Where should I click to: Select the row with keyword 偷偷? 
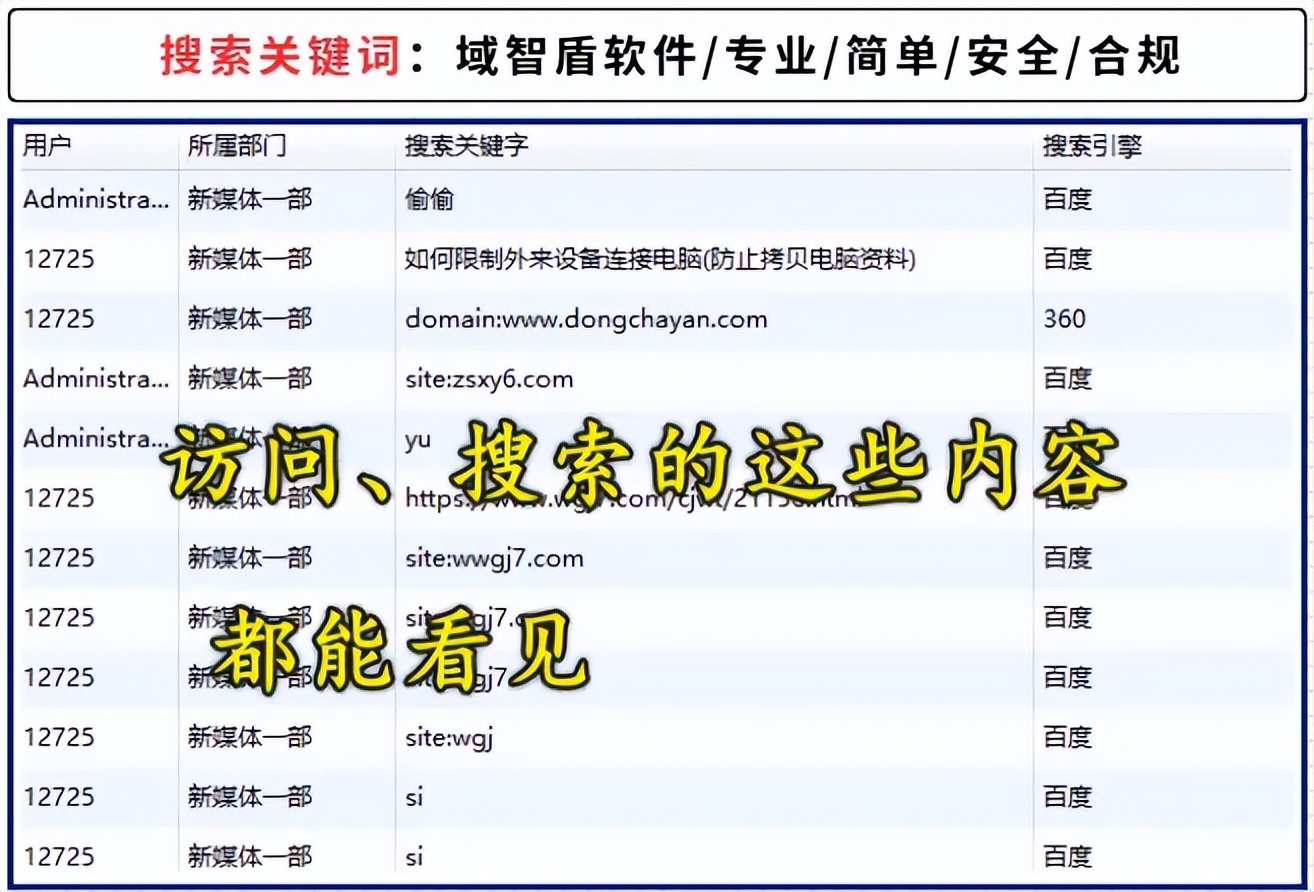click(431, 199)
